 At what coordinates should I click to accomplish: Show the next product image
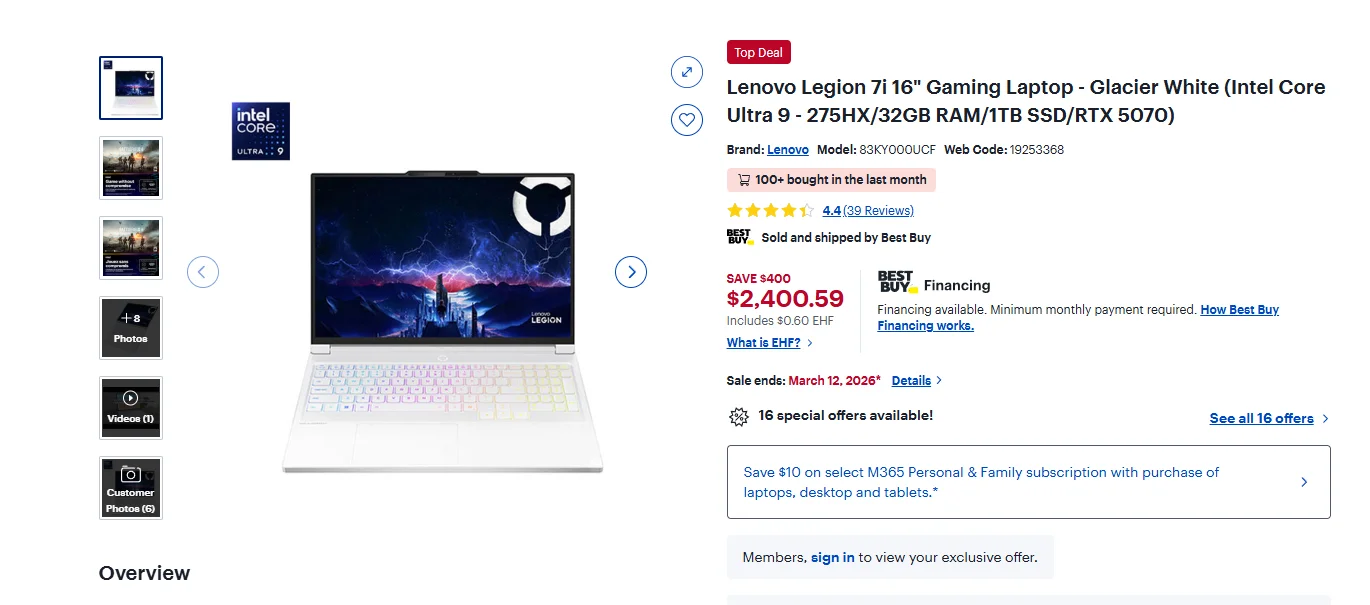630,271
